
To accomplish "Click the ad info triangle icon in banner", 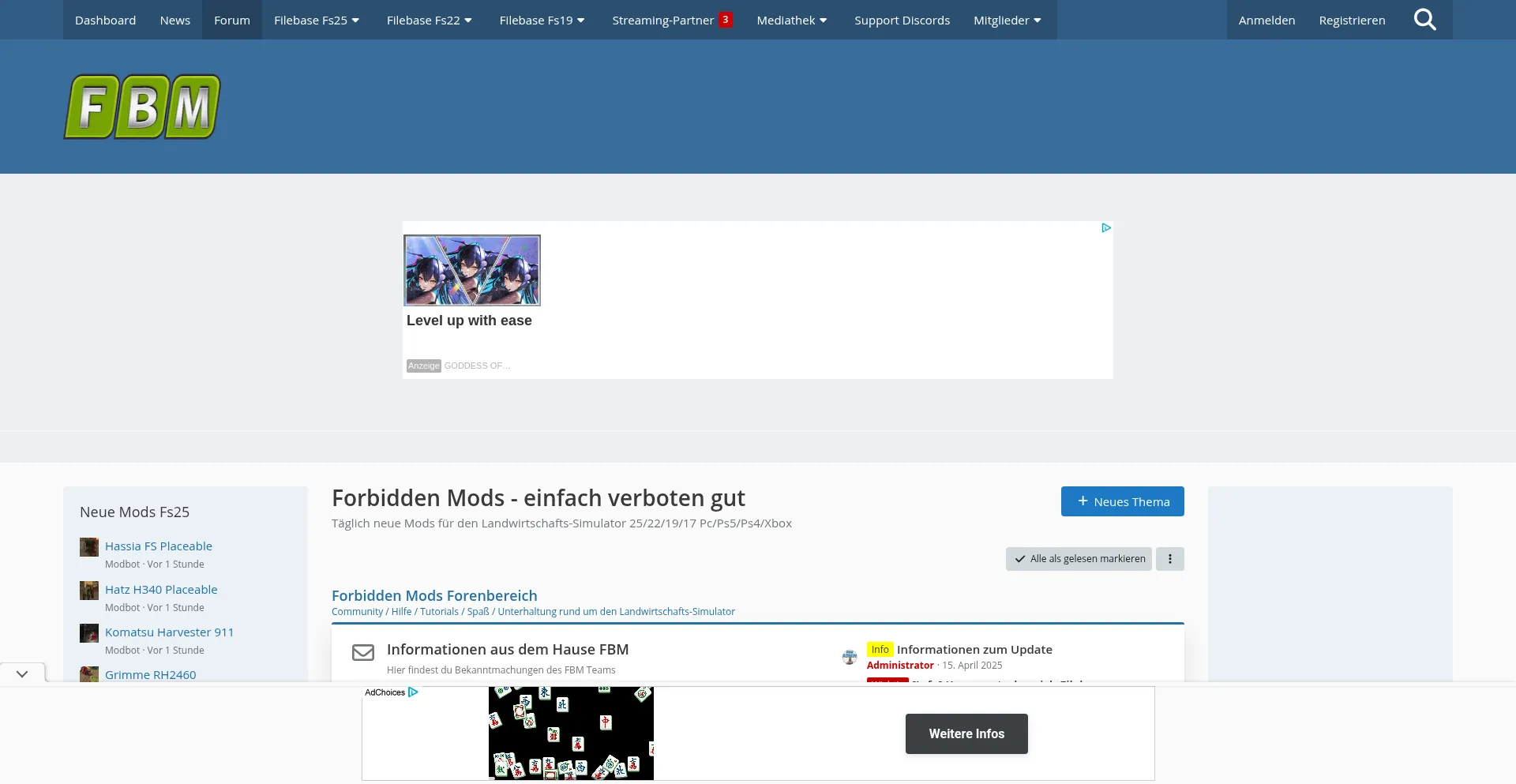I will point(1106,228).
